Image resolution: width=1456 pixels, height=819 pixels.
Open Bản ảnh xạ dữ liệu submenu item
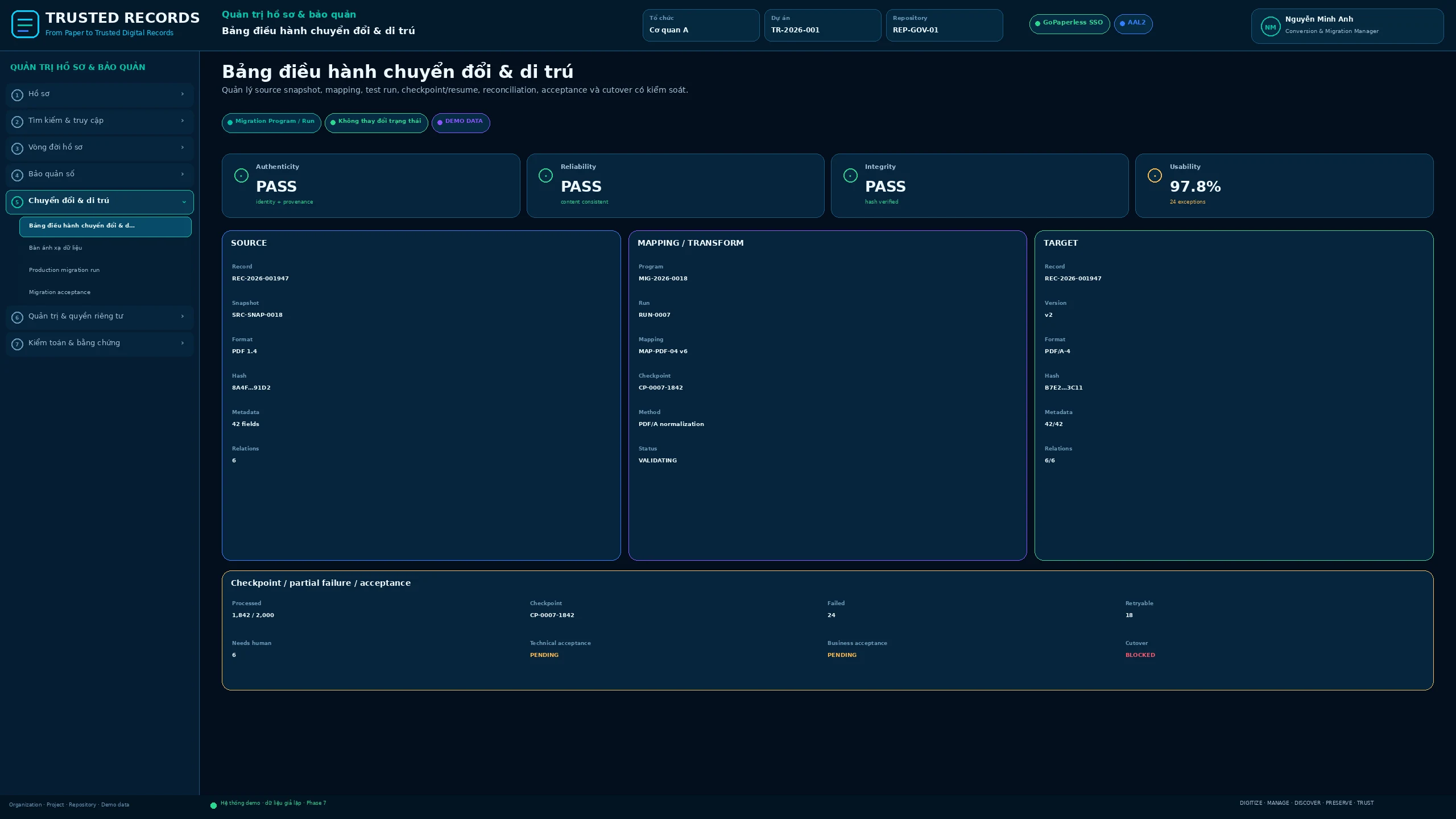click(105, 248)
